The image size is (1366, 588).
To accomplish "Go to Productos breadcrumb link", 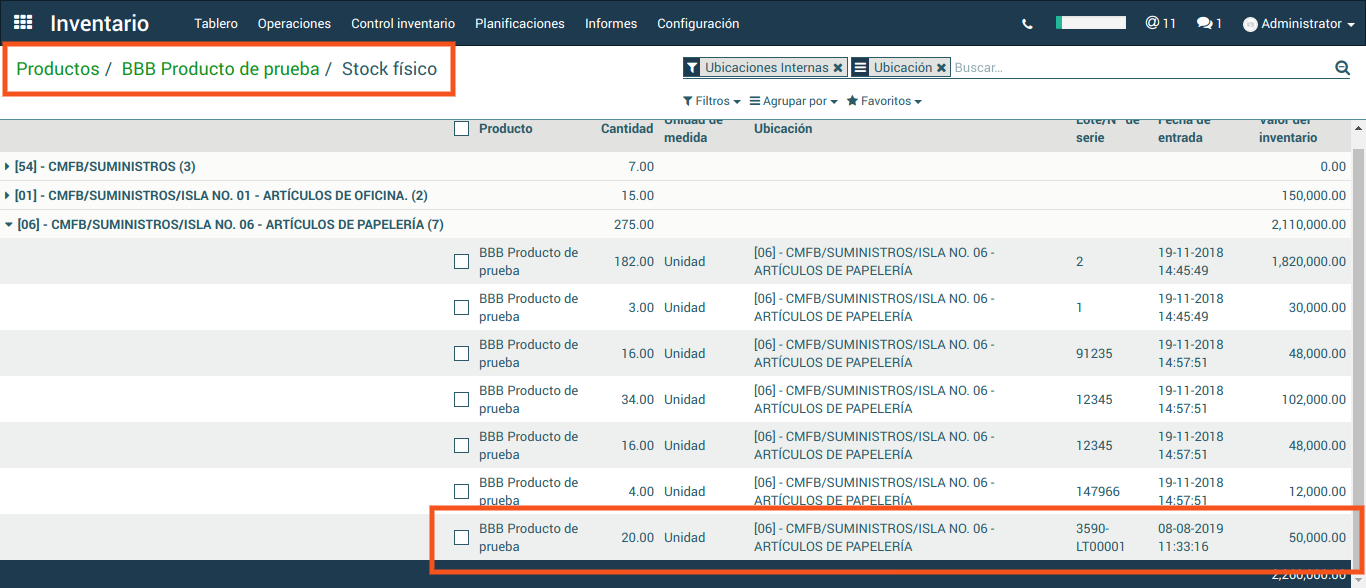I will [x=57, y=69].
